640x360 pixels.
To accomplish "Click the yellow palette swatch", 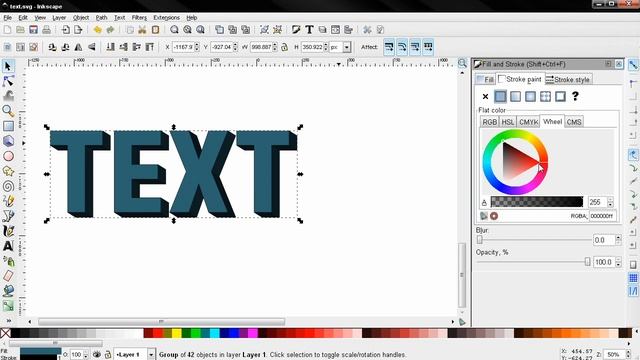I will click(x=176, y=333).
